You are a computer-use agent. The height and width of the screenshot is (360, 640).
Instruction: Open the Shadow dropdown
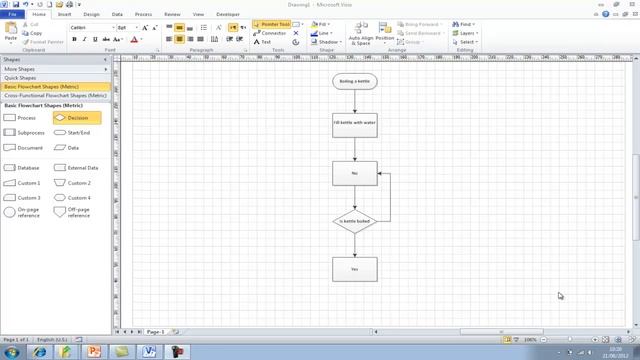point(327,42)
